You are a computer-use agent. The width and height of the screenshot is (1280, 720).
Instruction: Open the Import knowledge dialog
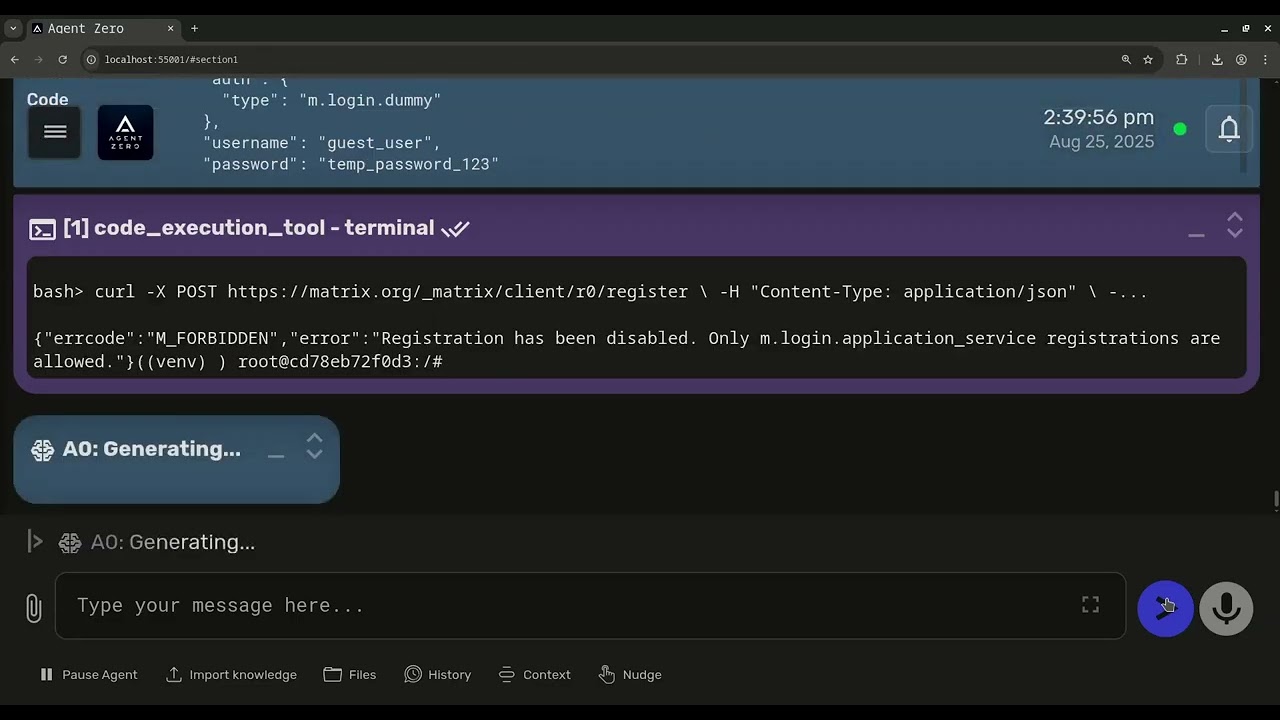click(x=231, y=675)
